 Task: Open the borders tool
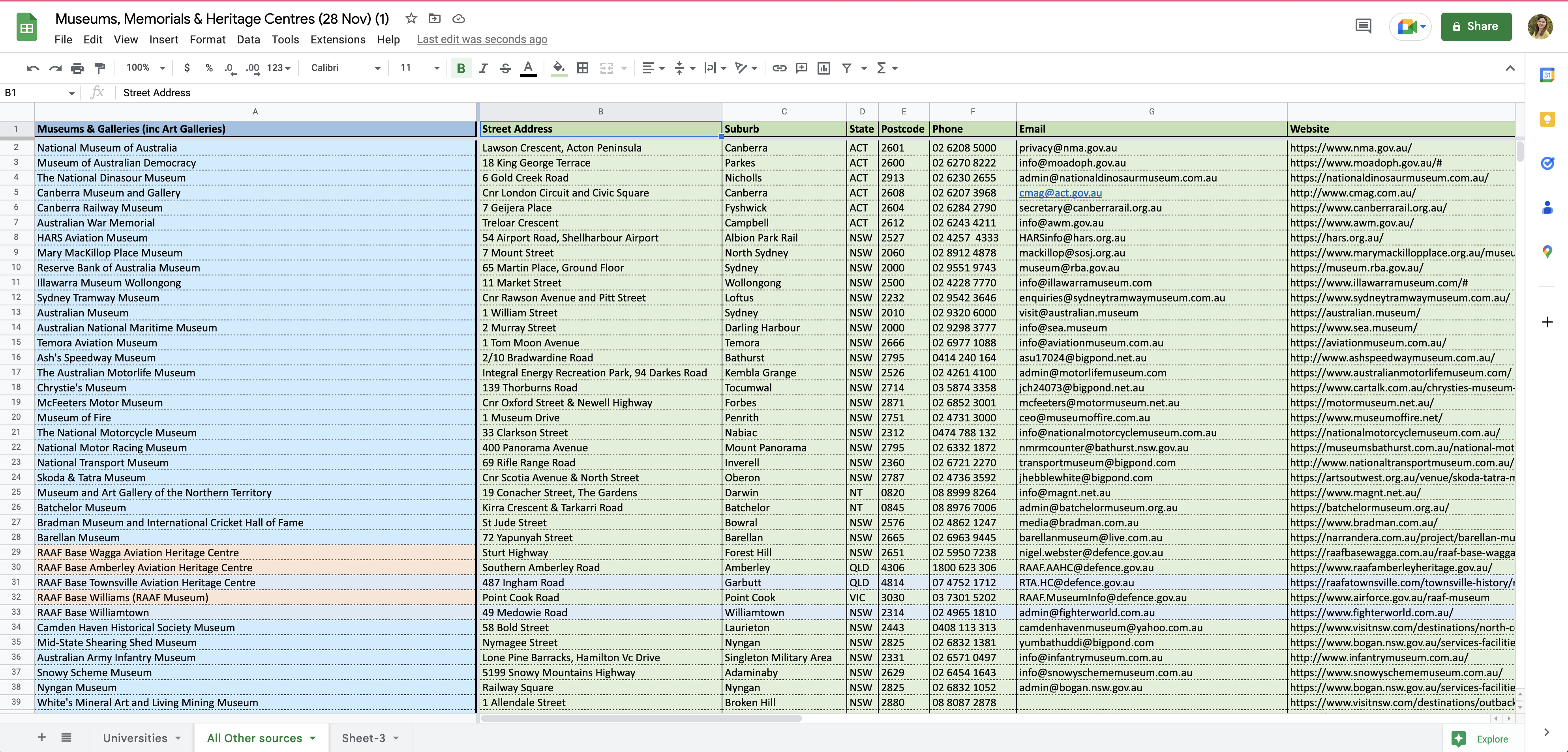583,68
